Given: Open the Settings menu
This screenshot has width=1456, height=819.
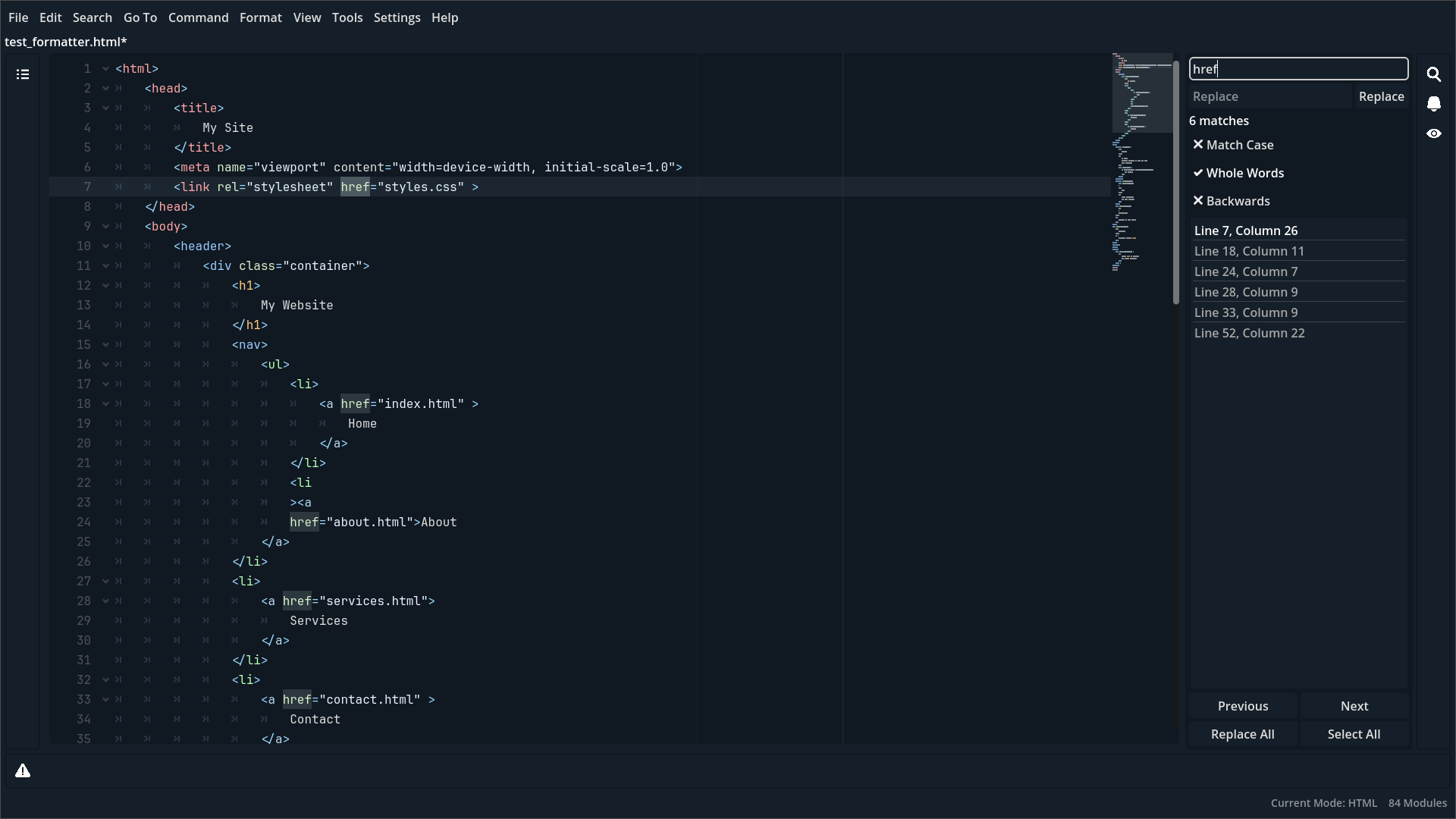Looking at the screenshot, I should pyautogui.click(x=397, y=17).
